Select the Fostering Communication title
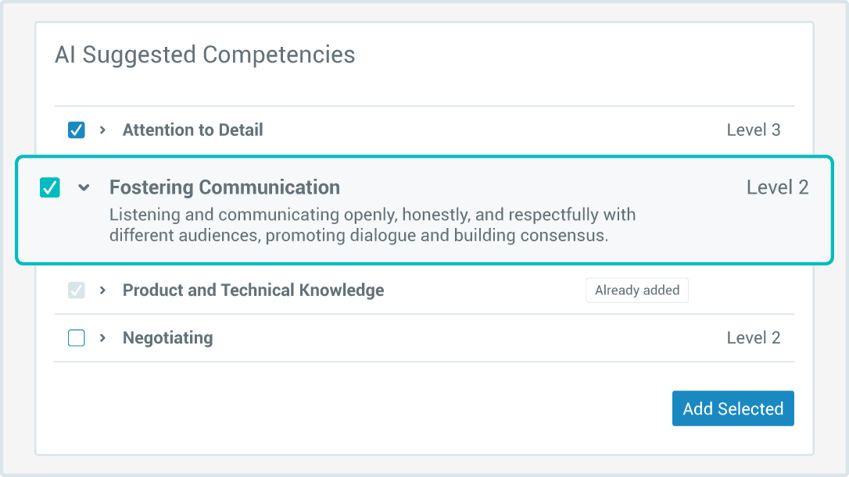Image resolution: width=849 pixels, height=477 pixels. pyautogui.click(x=224, y=188)
